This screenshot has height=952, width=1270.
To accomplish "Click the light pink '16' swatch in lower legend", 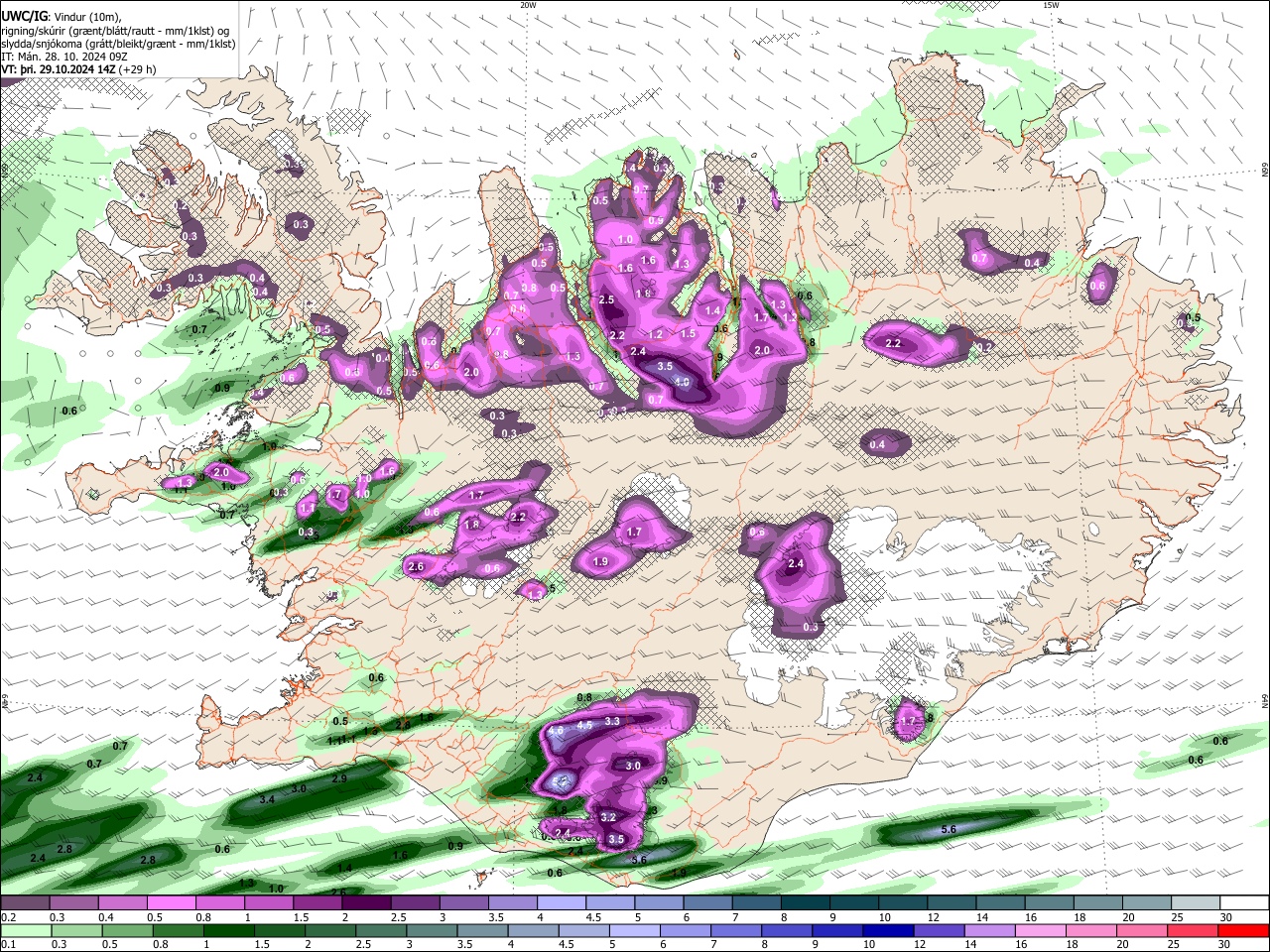I will click(1041, 930).
